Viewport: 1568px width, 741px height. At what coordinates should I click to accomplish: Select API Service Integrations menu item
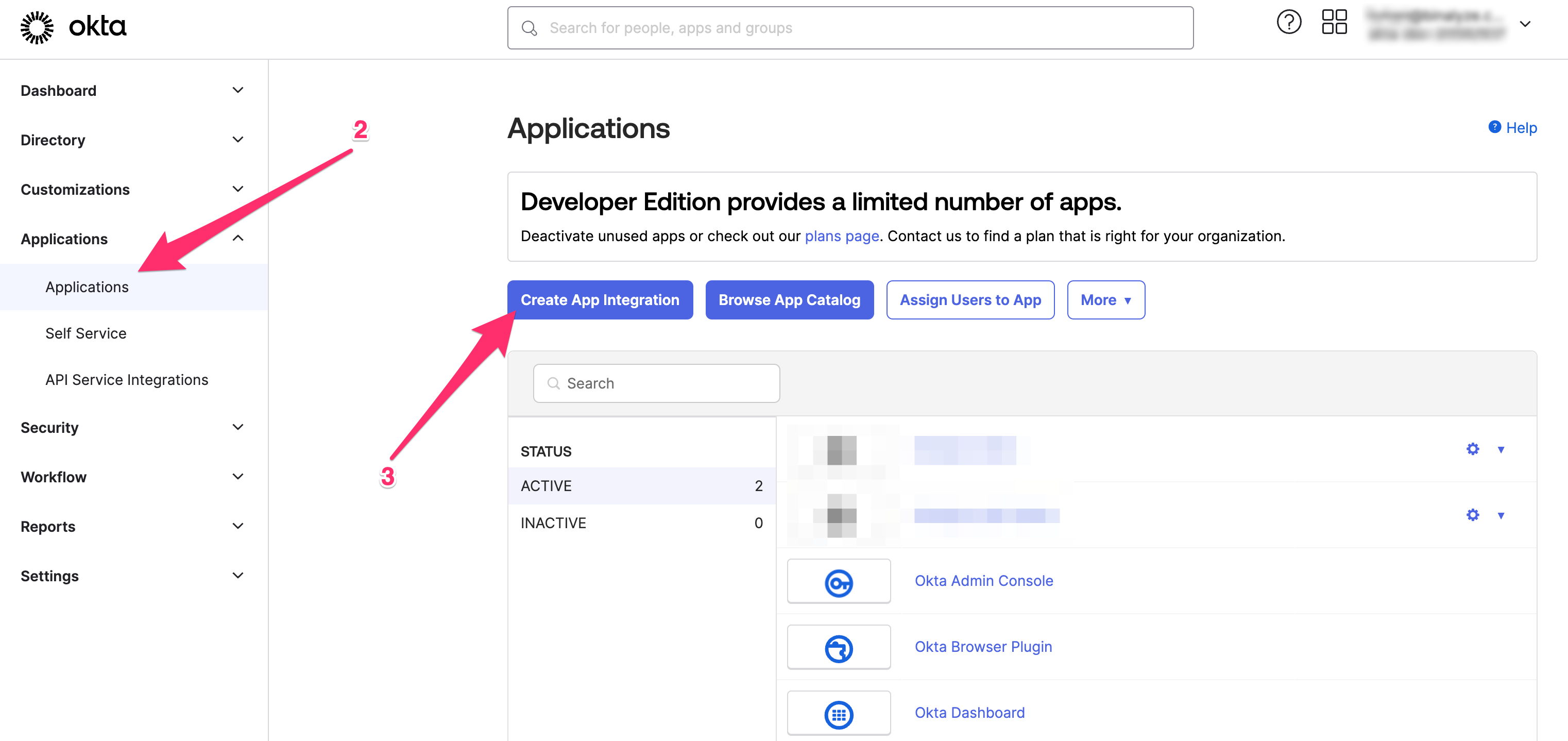[127, 380]
